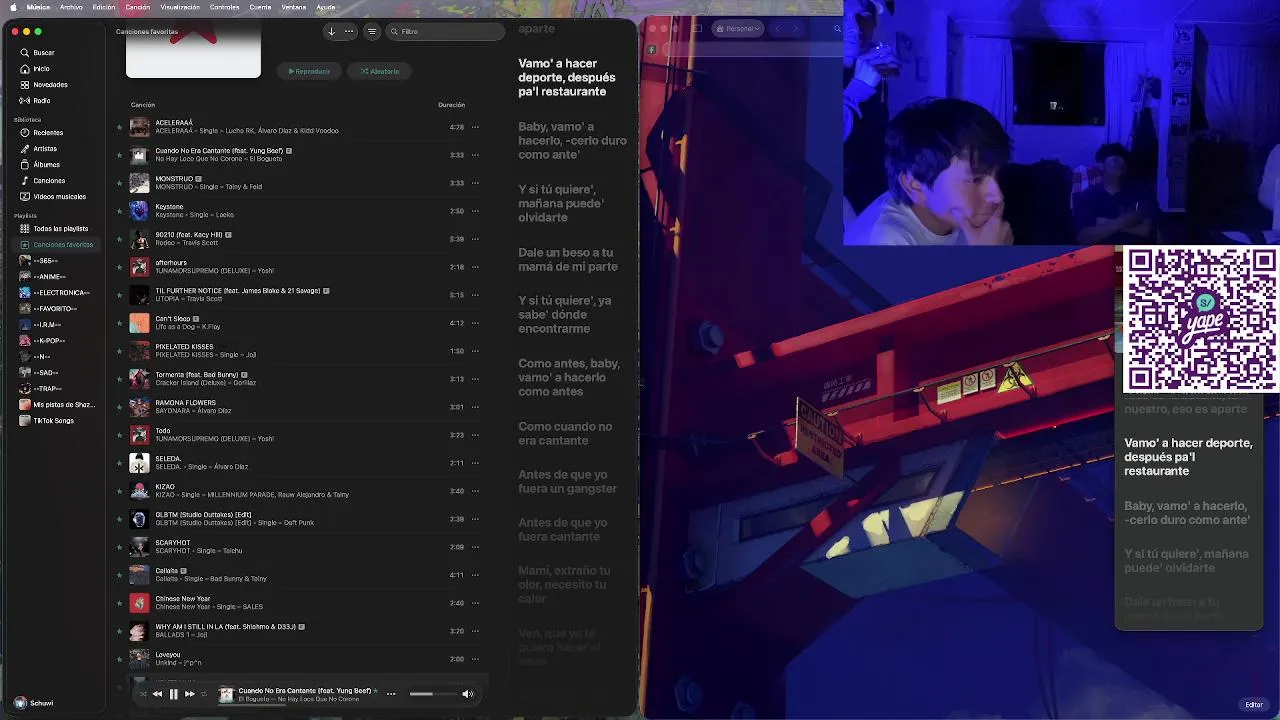This screenshot has height=720, width=1280.
Task: Click the Aleatorio shuffle button
Action: (x=379, y=71)
